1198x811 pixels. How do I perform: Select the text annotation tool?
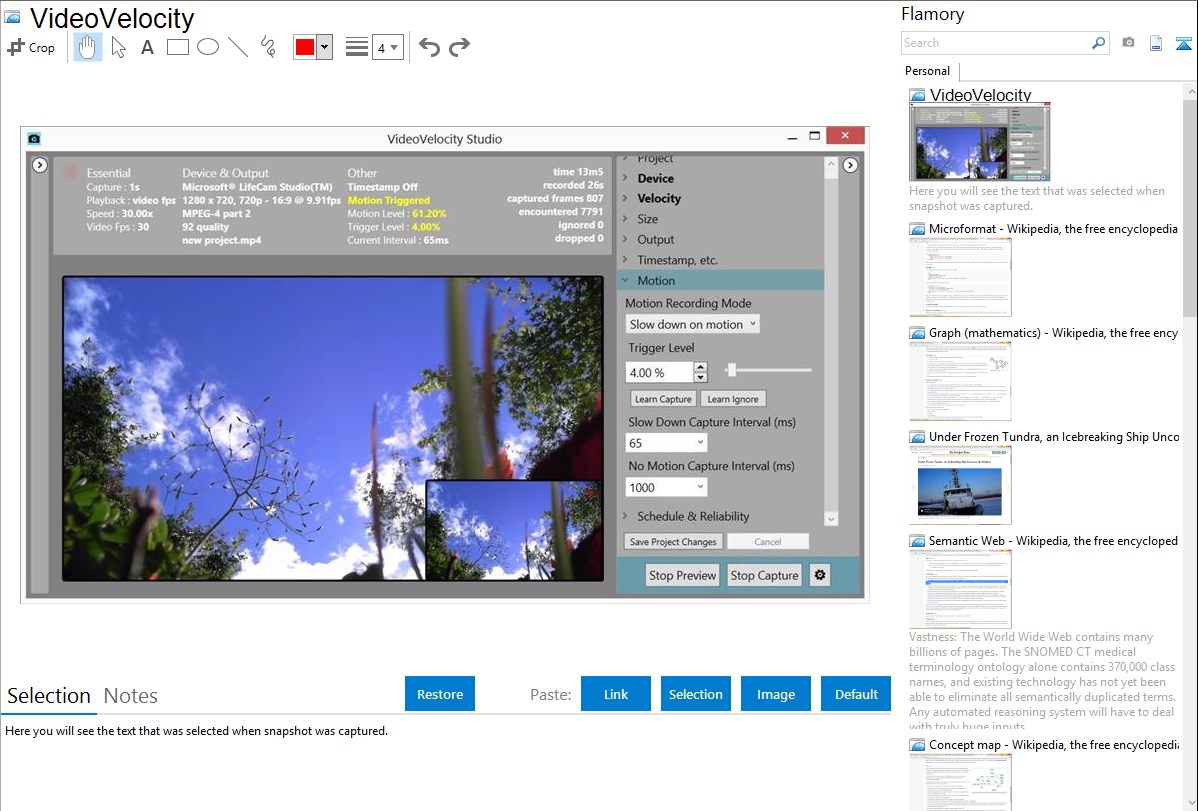coord(147,47)
